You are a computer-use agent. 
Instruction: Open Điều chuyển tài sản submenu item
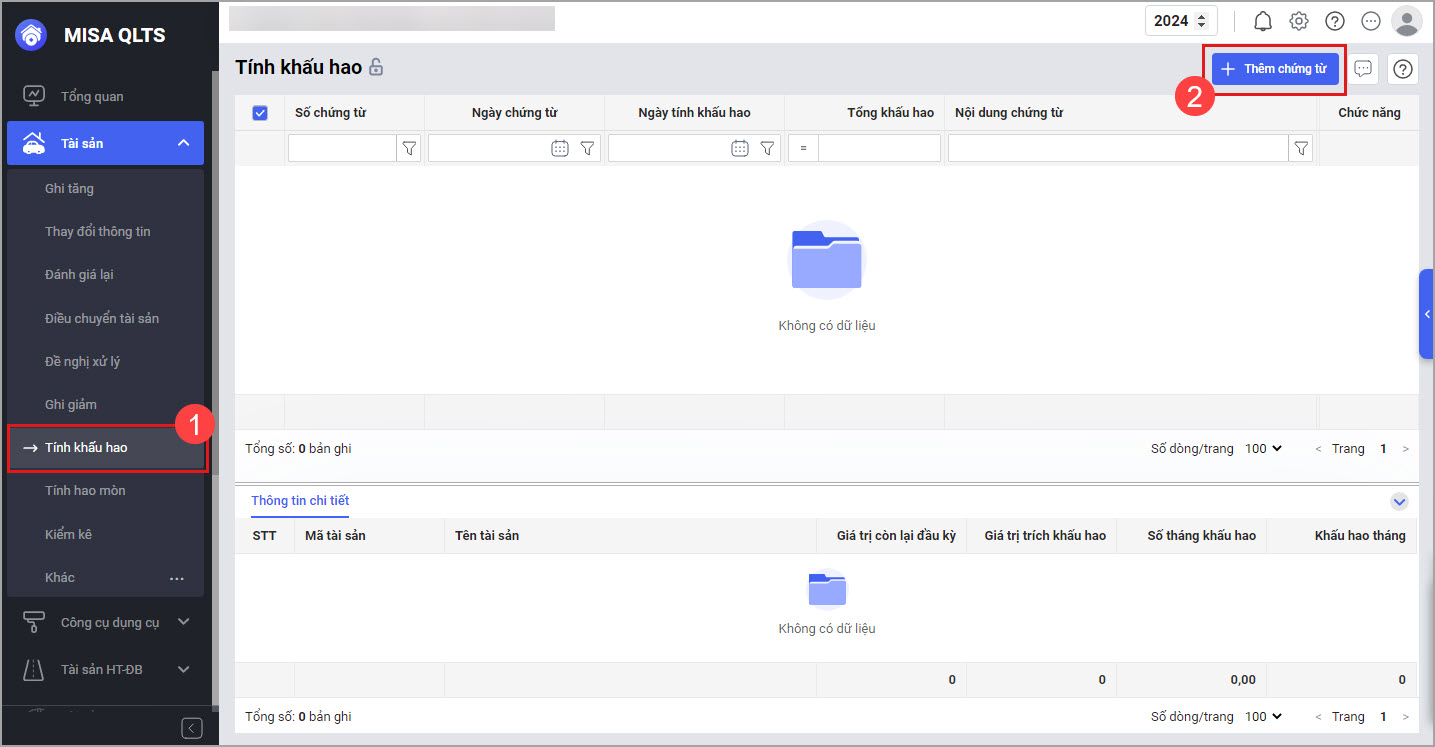coord(105,318)
